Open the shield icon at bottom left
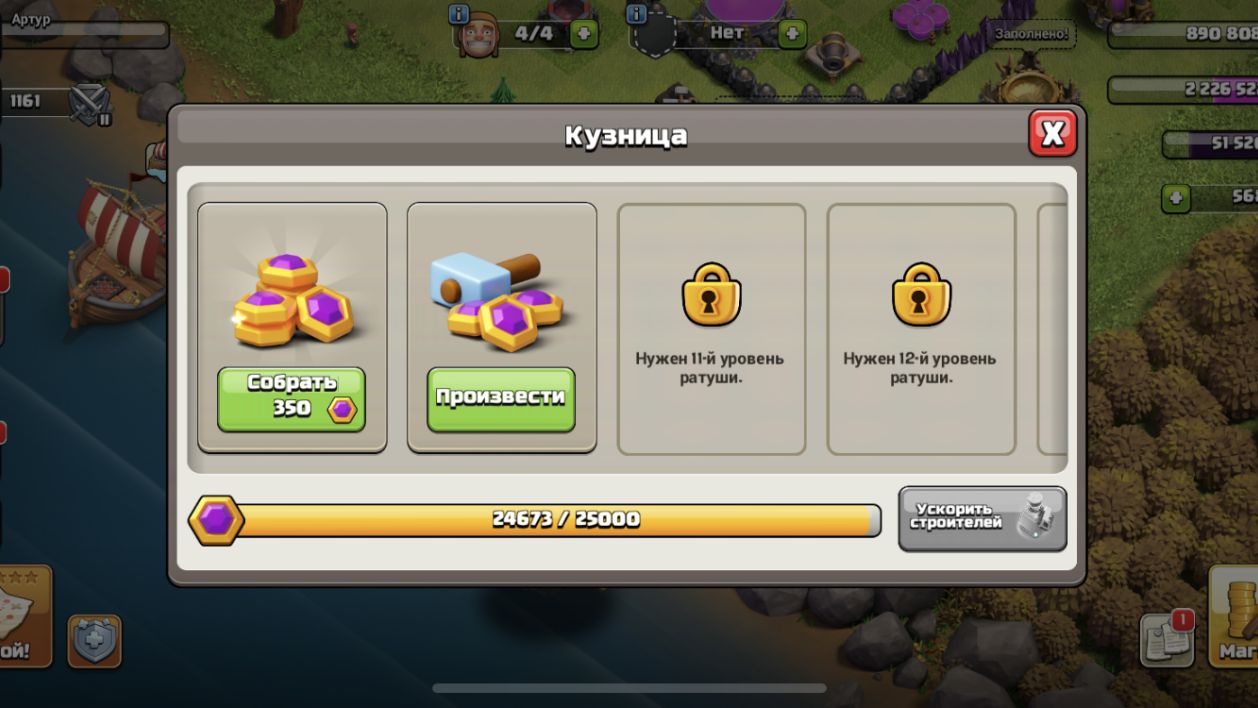Image resolution: width=1258 pixels, height=708 pixels. [x=95, y=641]
